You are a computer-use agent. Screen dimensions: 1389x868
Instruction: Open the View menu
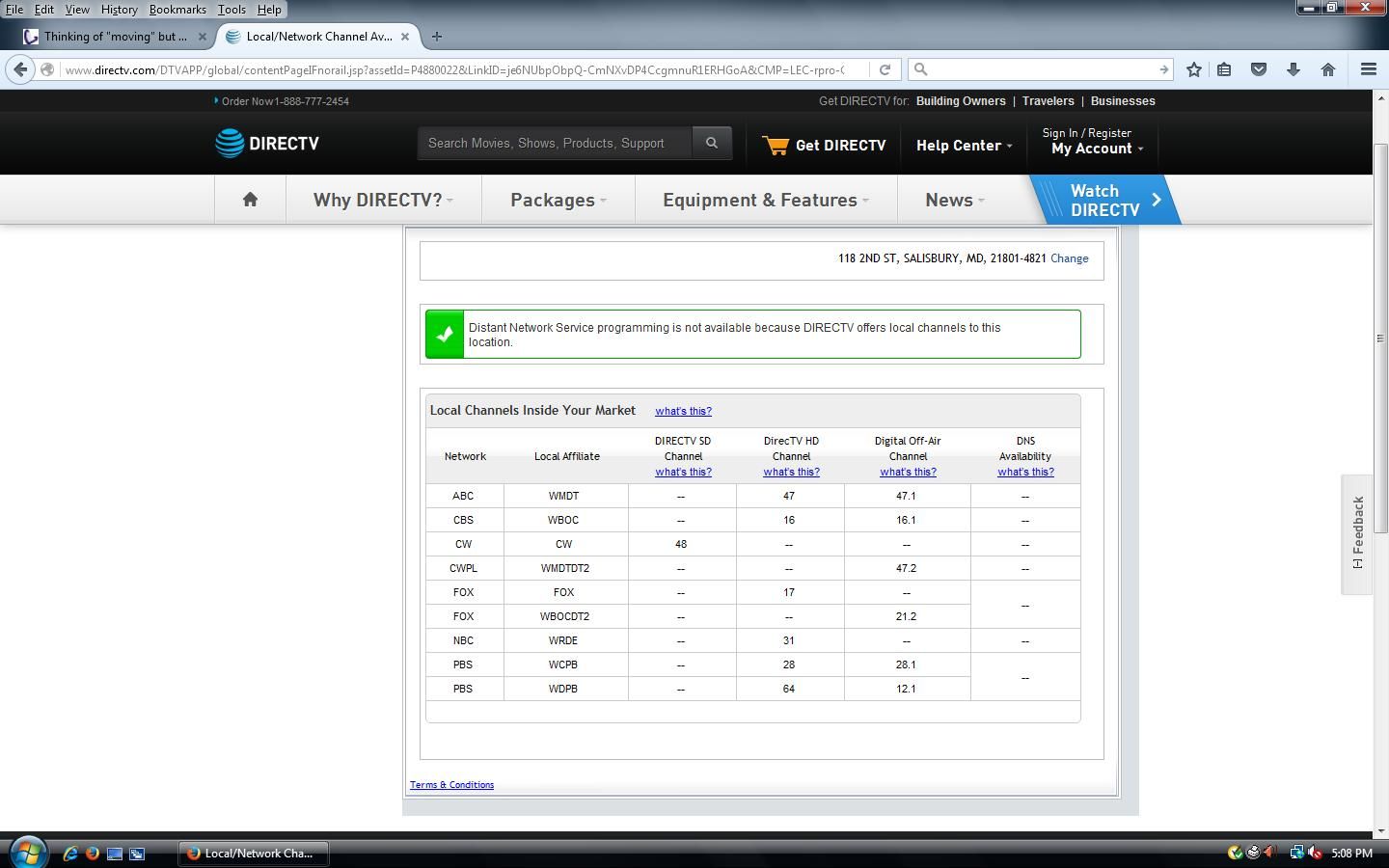pos(77,9)
